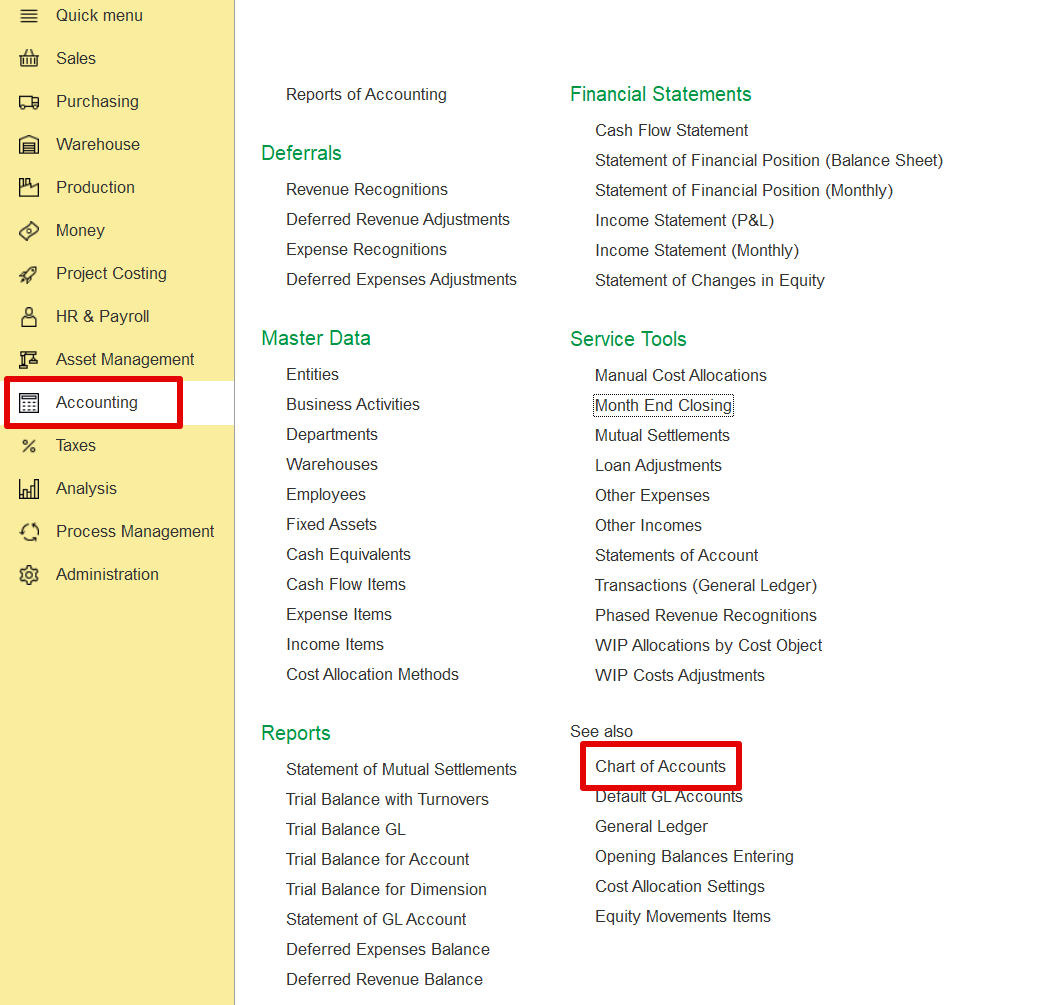Screen dimensions: 1054x1005
Task: Open Manual Cost Allocations
Action: click(681, 376)
